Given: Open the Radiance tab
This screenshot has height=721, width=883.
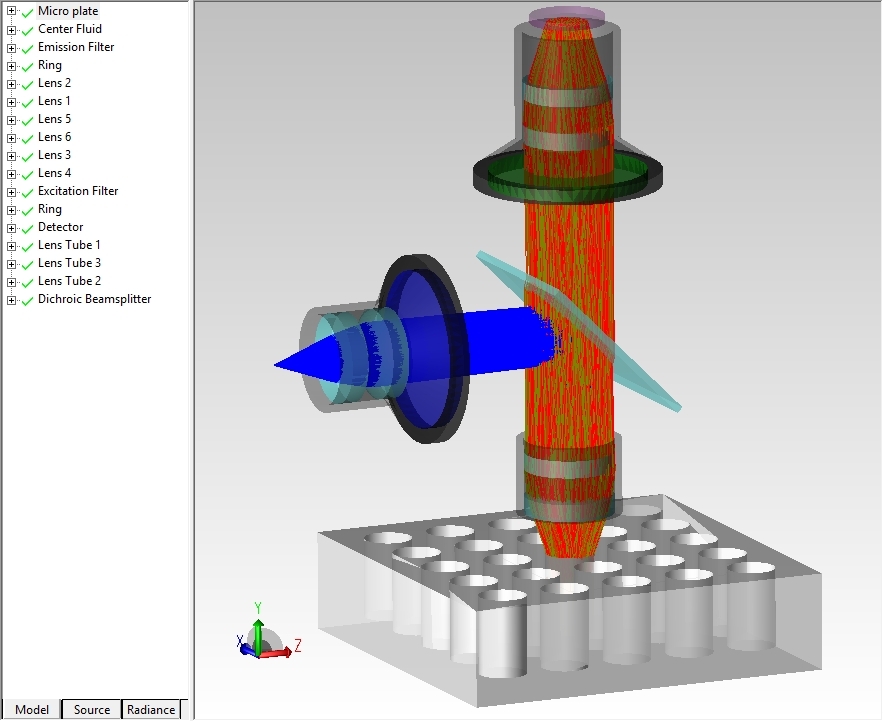Looking at the screenshot, I should click(151, 709).
